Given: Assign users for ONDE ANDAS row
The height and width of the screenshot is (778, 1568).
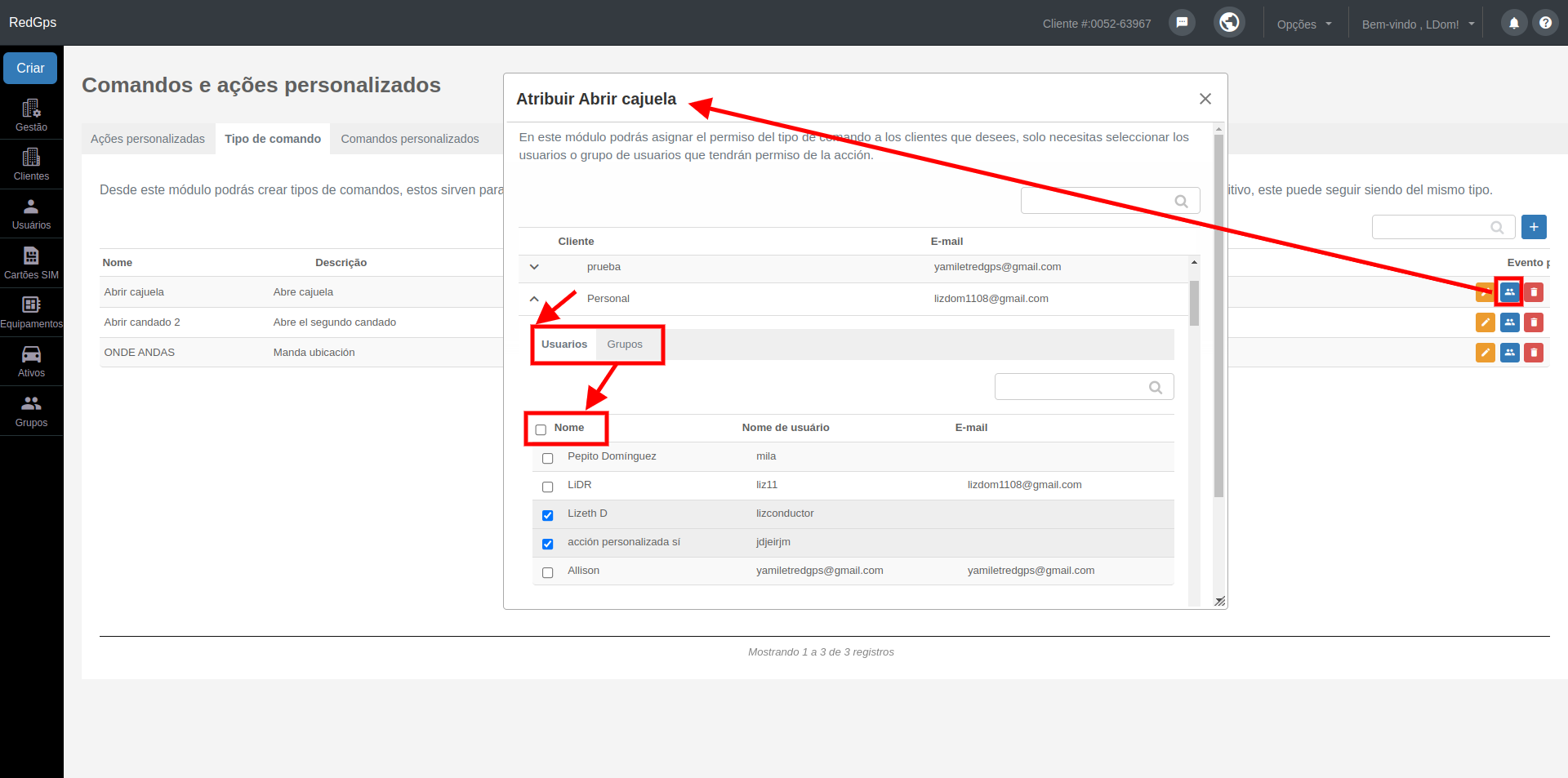Looking at the screenshot, I should click(x=1510, y=353).
